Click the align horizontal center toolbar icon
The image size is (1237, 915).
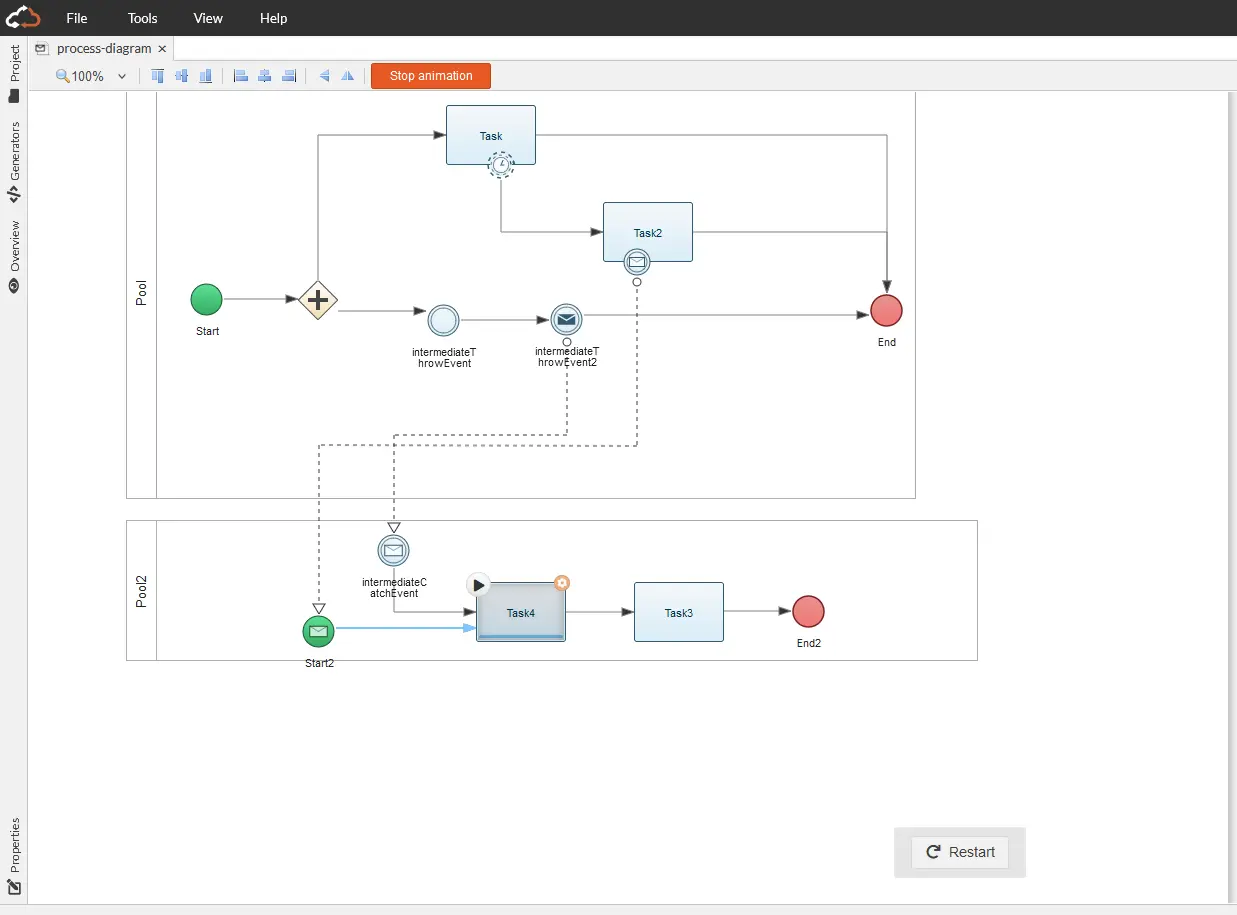click(x=264, y=76)
